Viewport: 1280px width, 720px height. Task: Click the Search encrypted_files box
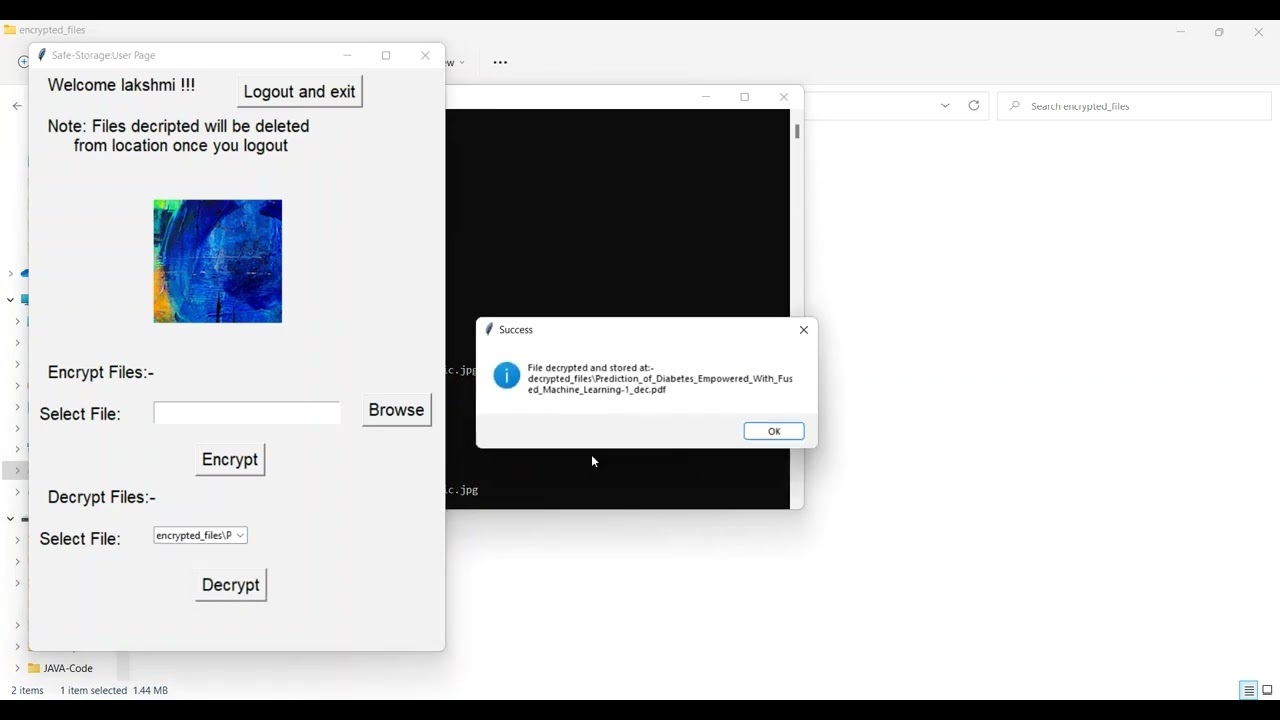1135,106
